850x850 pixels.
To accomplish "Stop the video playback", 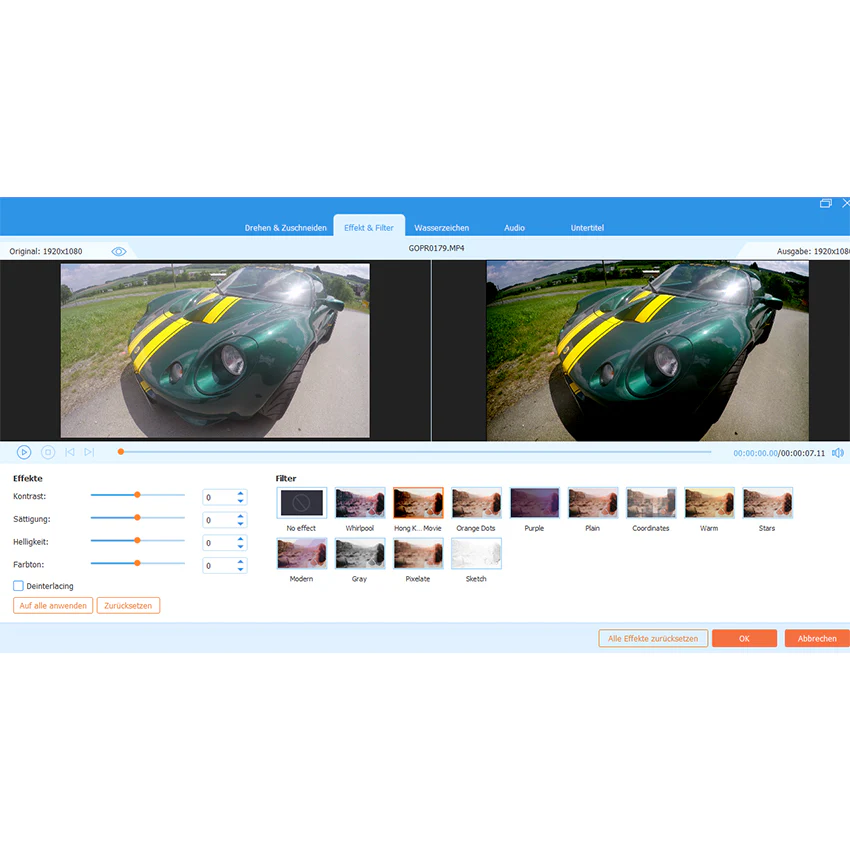I will click(48, 452).
